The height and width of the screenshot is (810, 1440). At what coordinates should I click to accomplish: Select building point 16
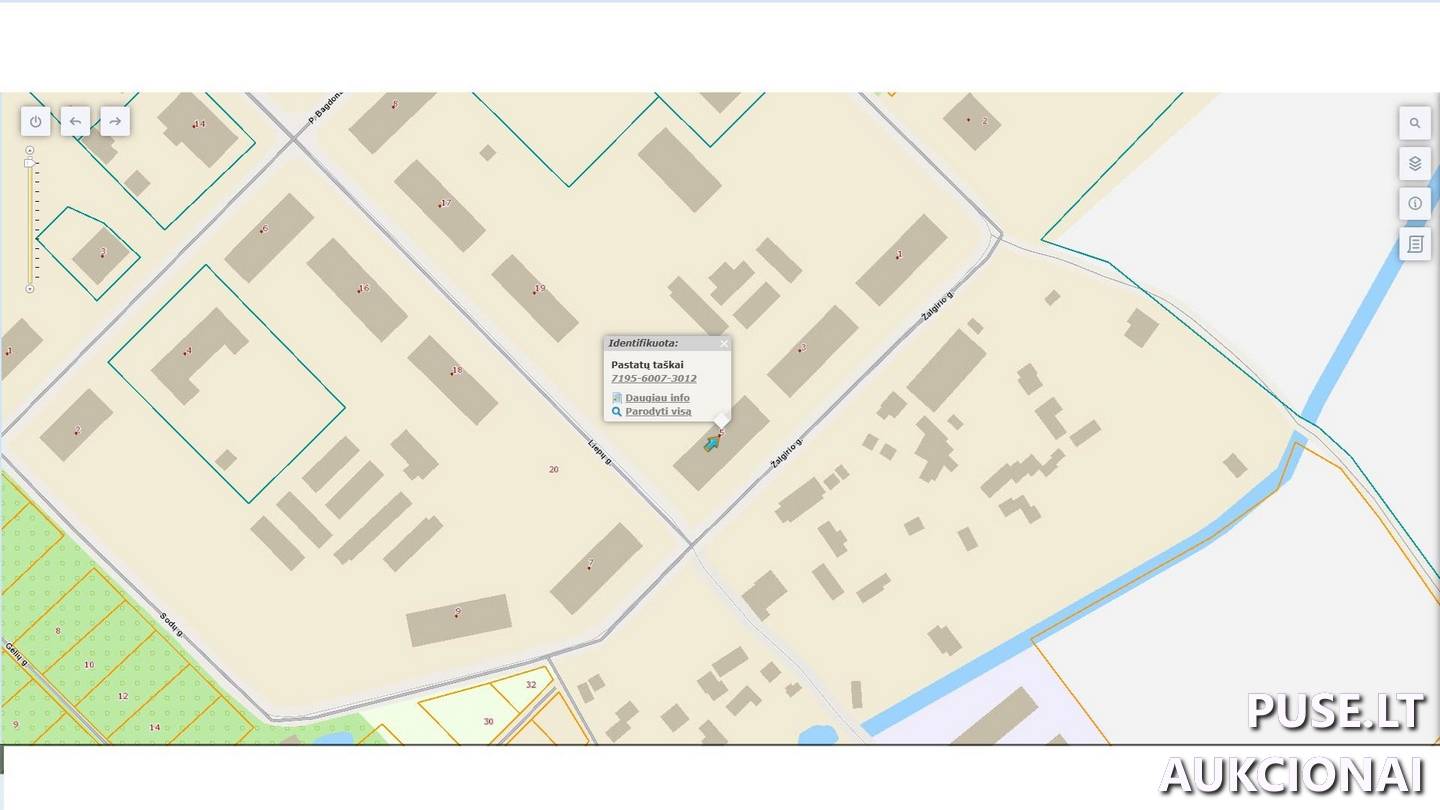[x=363, y=289]
